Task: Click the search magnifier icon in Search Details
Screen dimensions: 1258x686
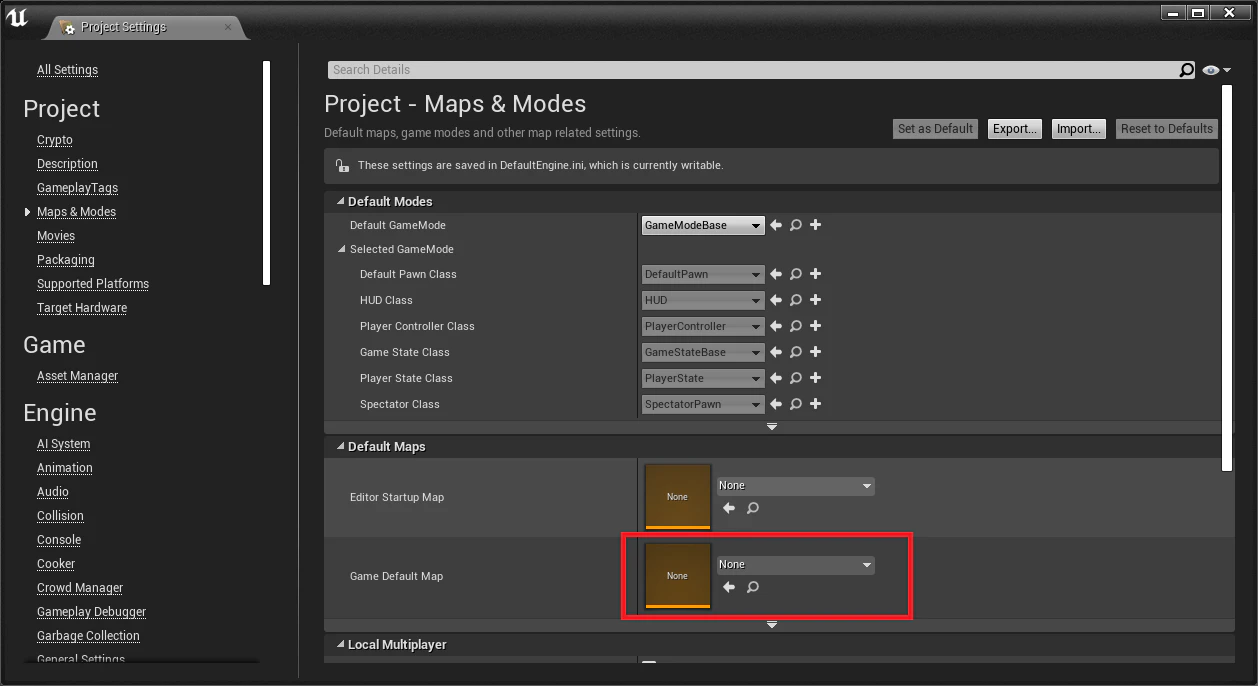Action: [x=1187, y=70]
